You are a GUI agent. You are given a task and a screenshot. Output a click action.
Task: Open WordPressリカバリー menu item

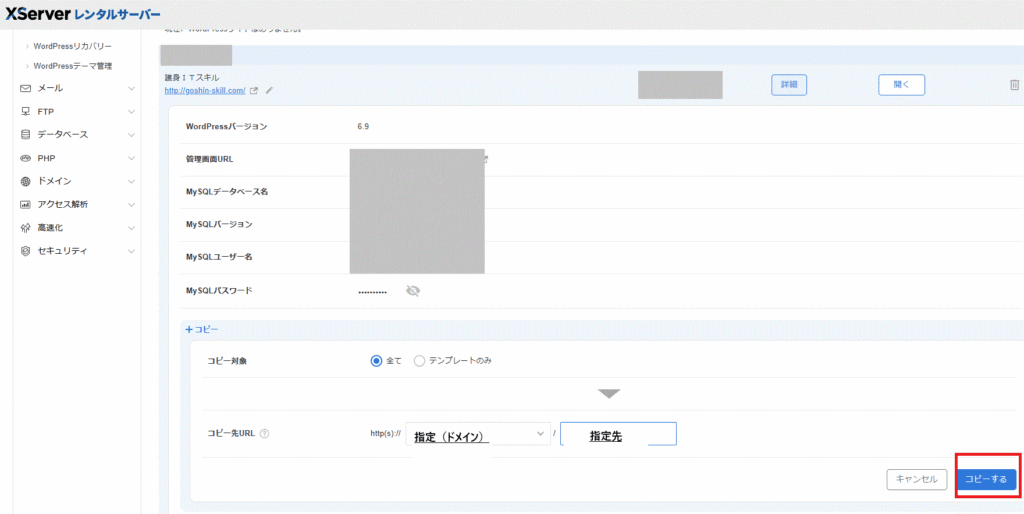72,47
